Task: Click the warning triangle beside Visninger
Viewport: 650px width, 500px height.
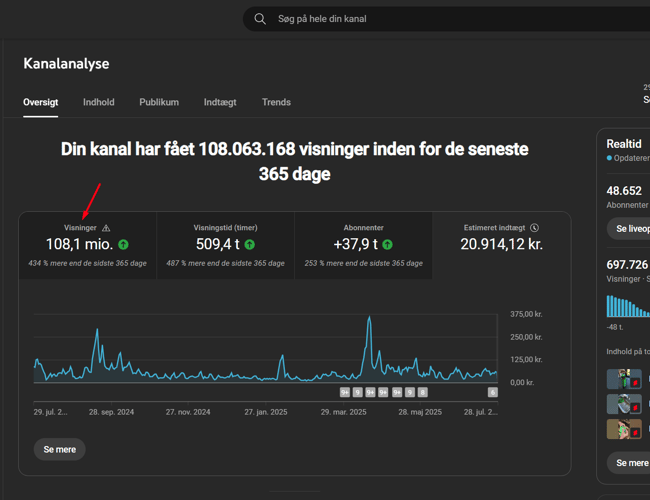Action: click(x=107, y=228)
